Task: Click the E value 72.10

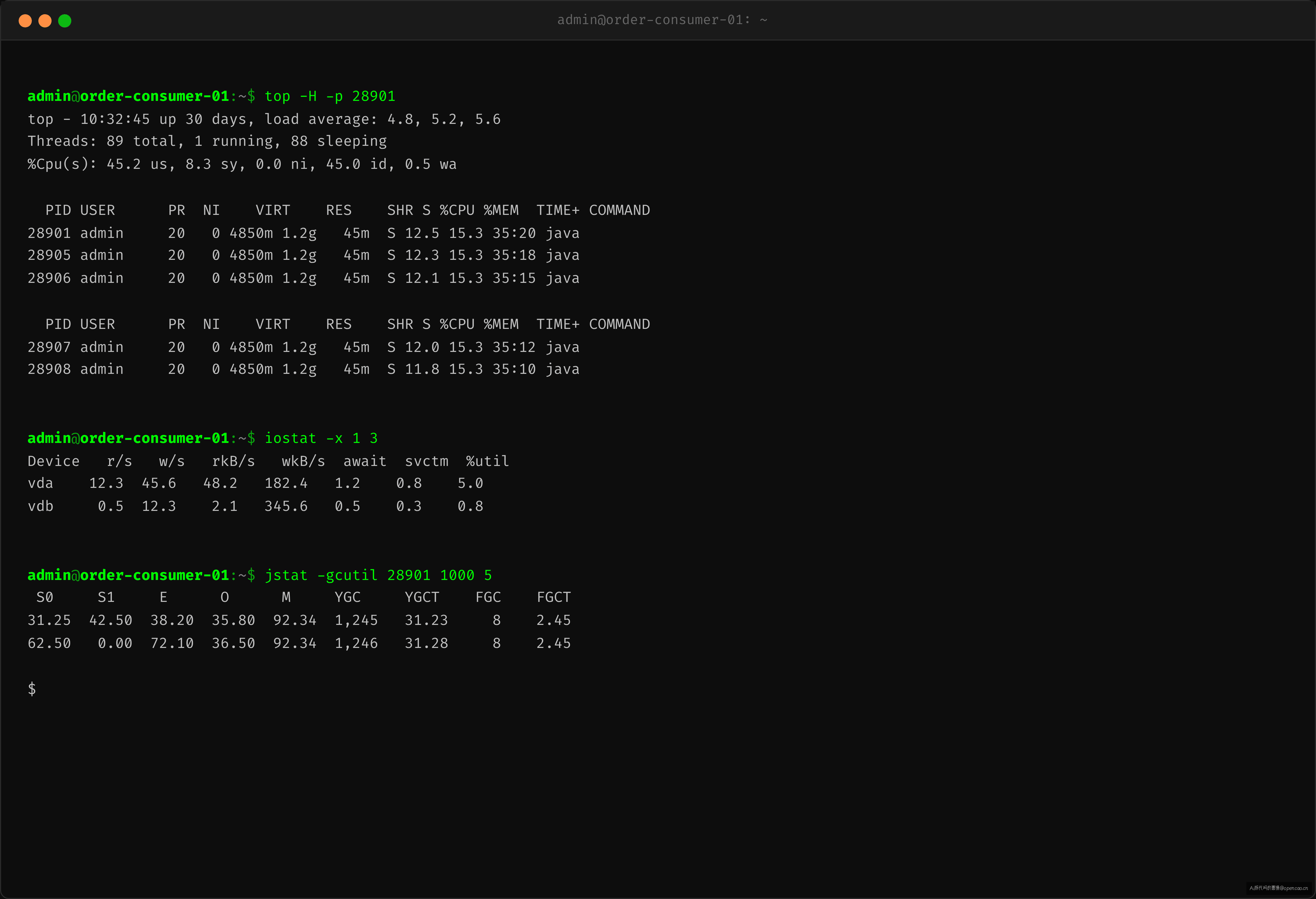Action: point(172,644)
